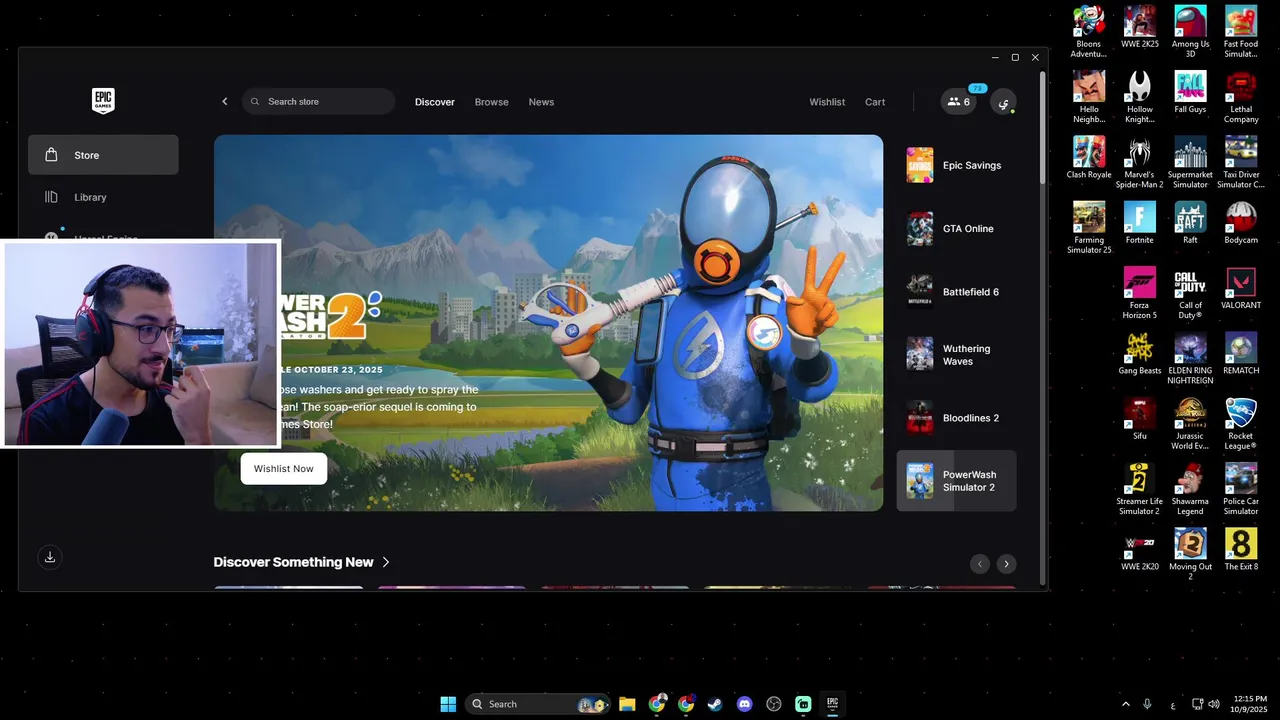Open the friends list button
The image size is (1280, 720).
[x=959, y=102]
